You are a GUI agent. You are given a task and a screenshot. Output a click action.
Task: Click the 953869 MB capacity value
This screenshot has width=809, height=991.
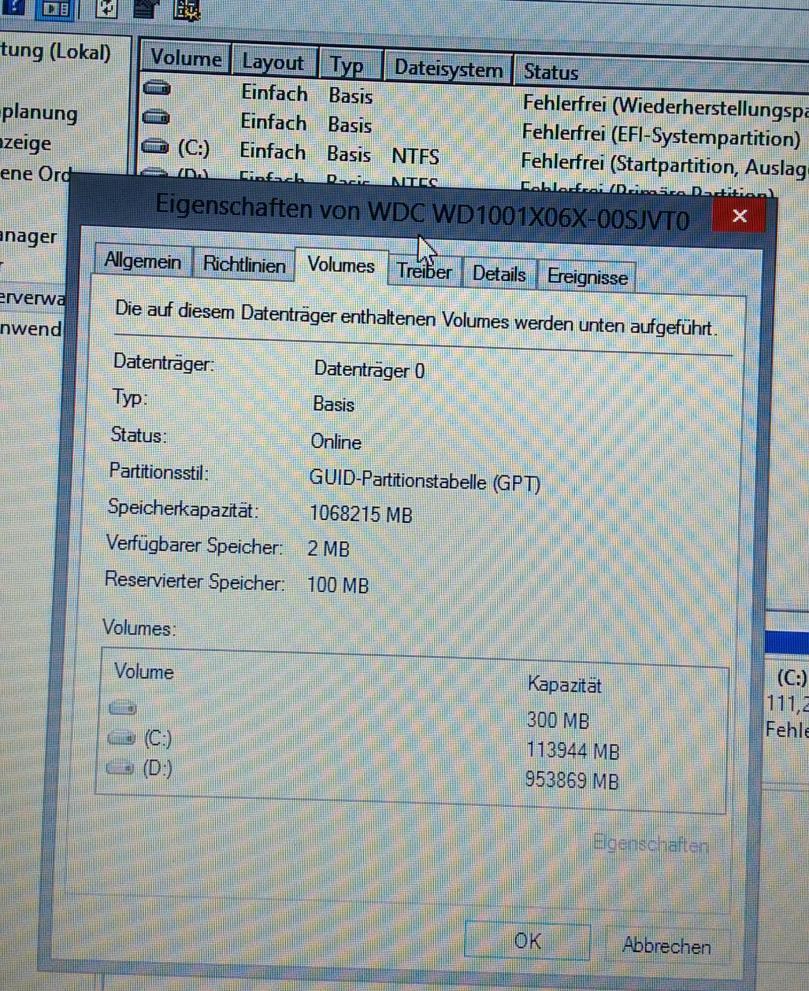tap(572, 781)
